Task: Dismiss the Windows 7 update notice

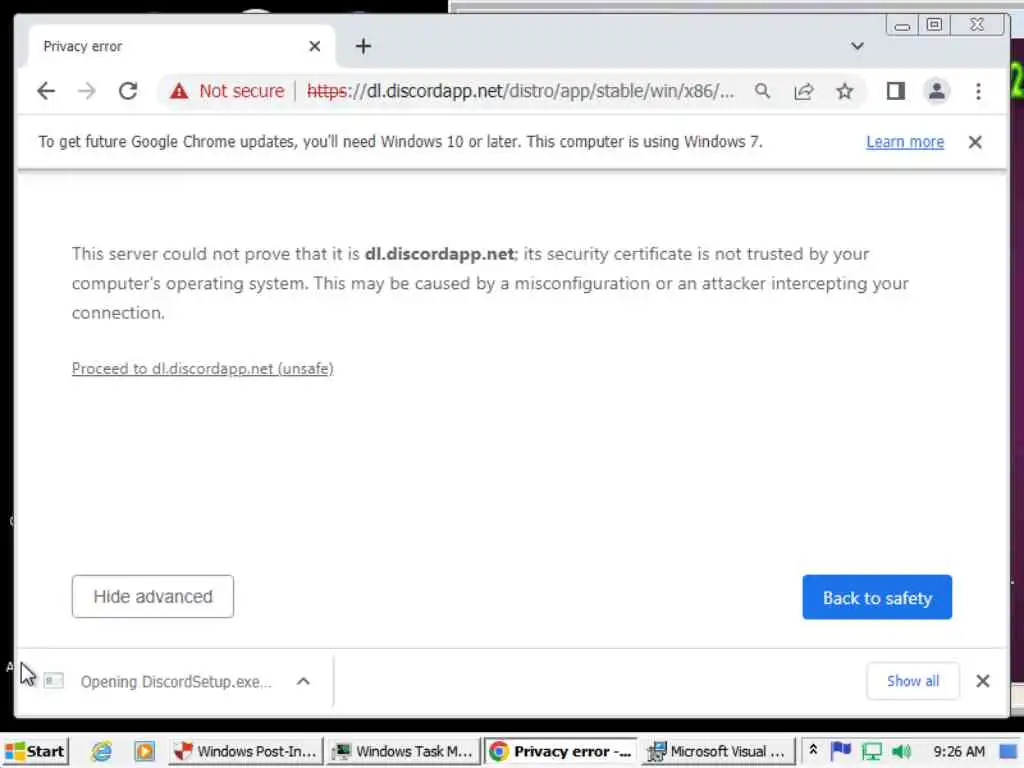Action: (x=975, y=142)
